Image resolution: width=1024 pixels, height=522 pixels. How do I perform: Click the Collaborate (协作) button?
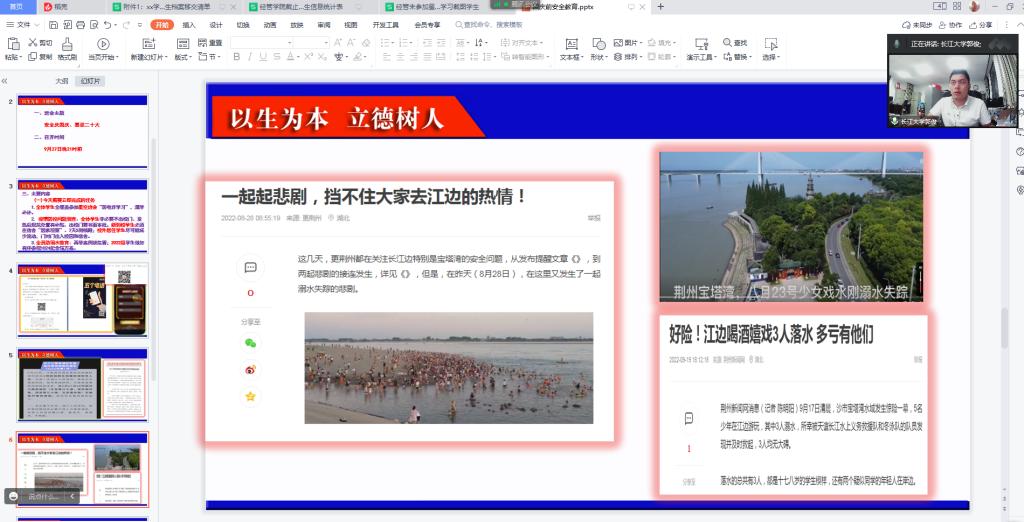(x=950, y=24)
